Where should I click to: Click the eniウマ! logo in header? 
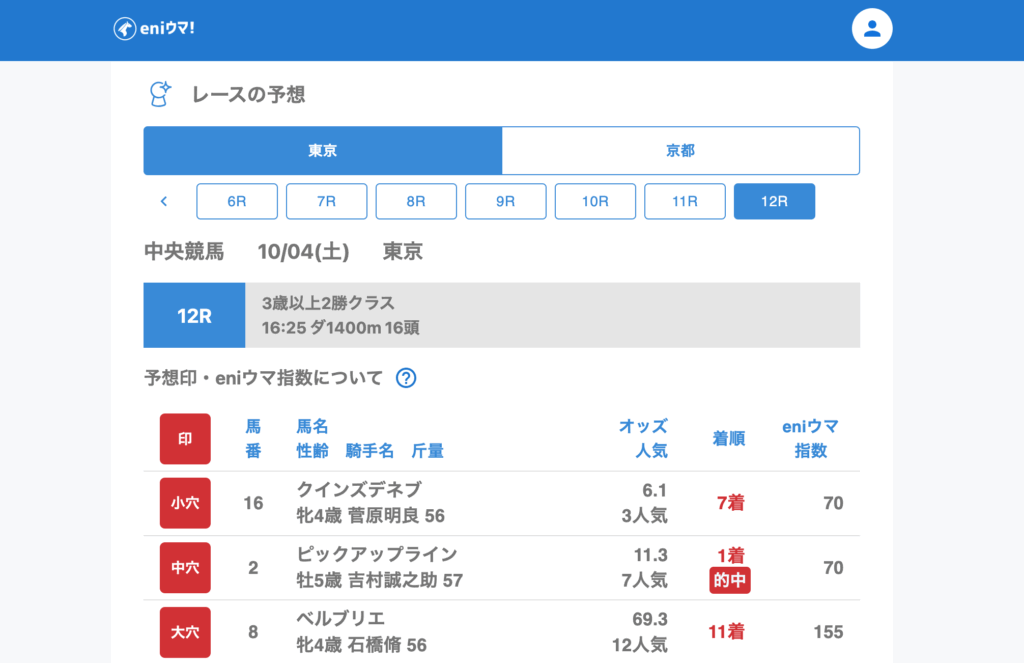tap(154, 29)
